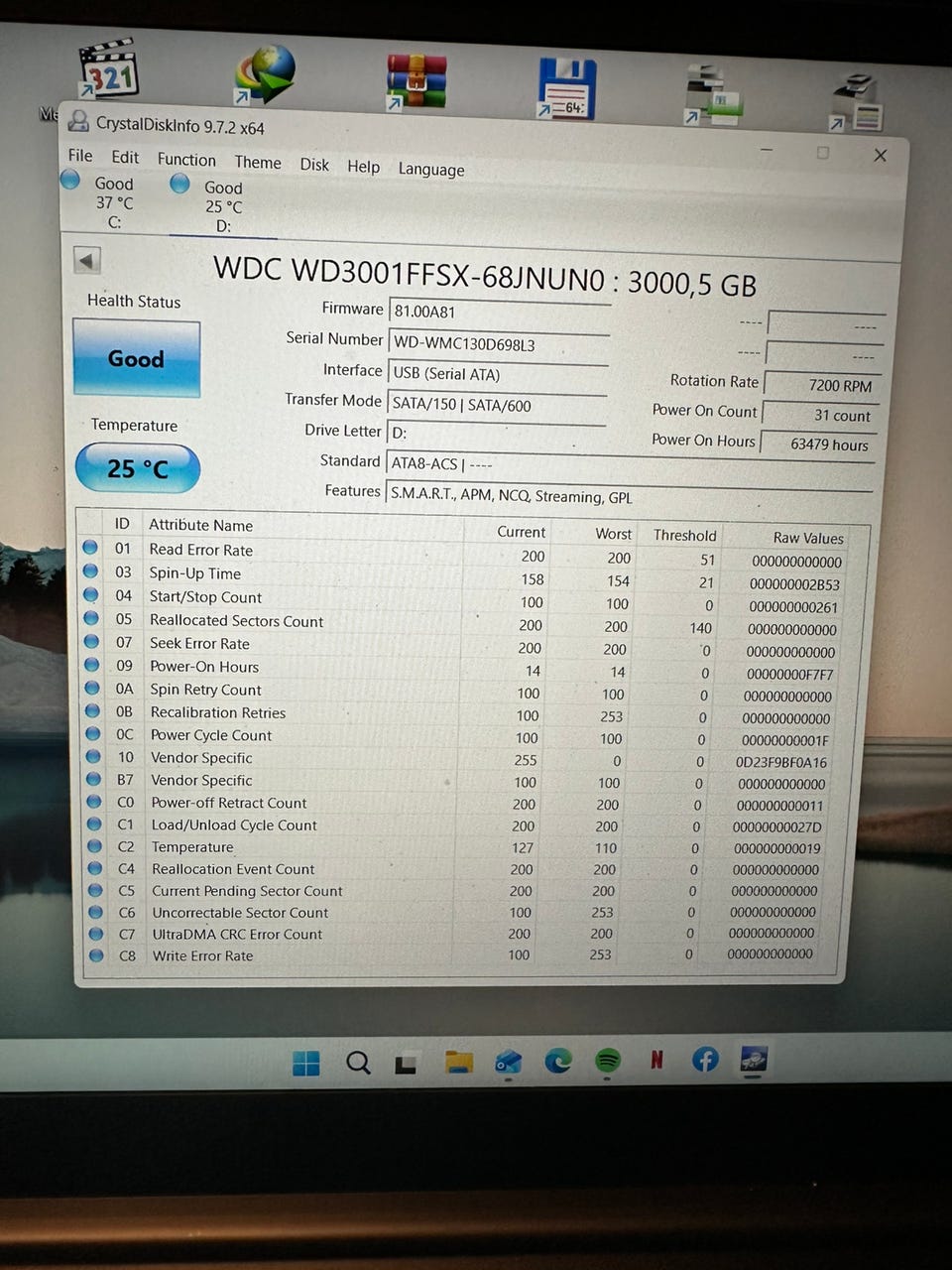Launch Microsoft Edge from the taskbar

pyautogui.click(x=558, y=1061)
